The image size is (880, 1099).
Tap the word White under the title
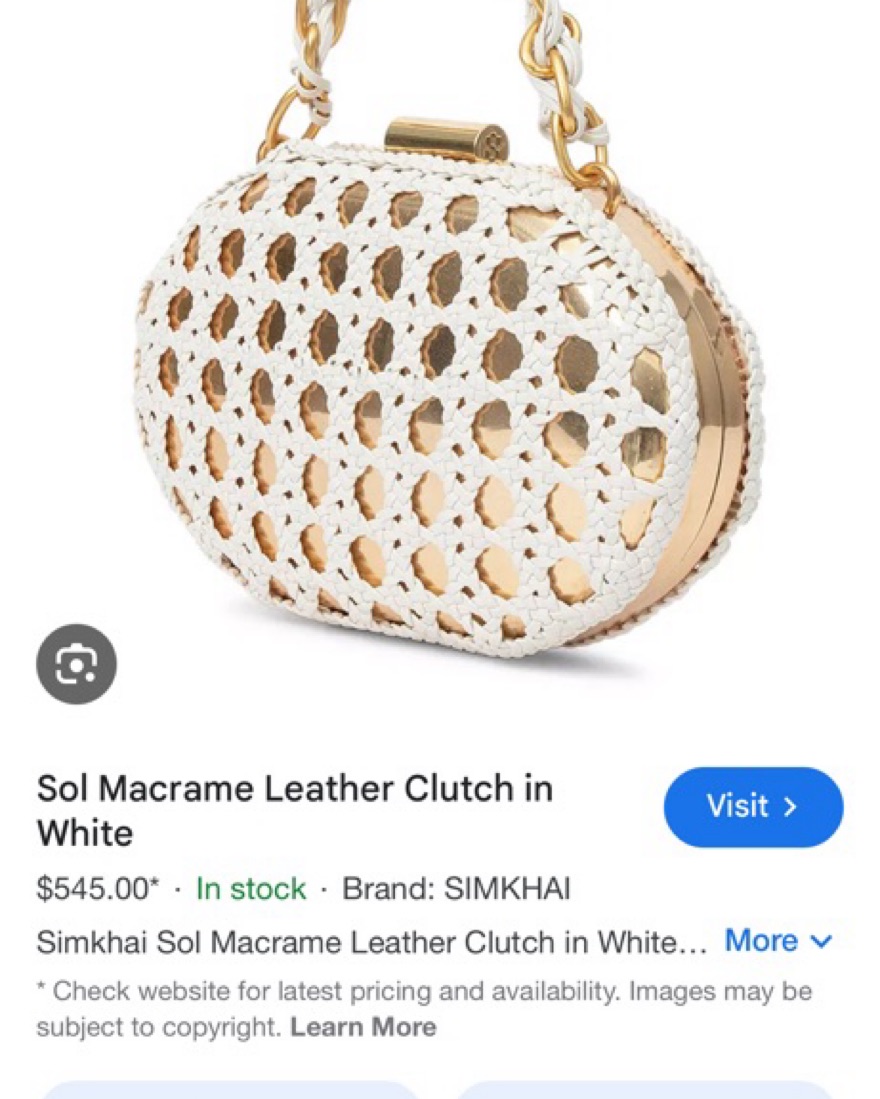[x=84, y=833]
